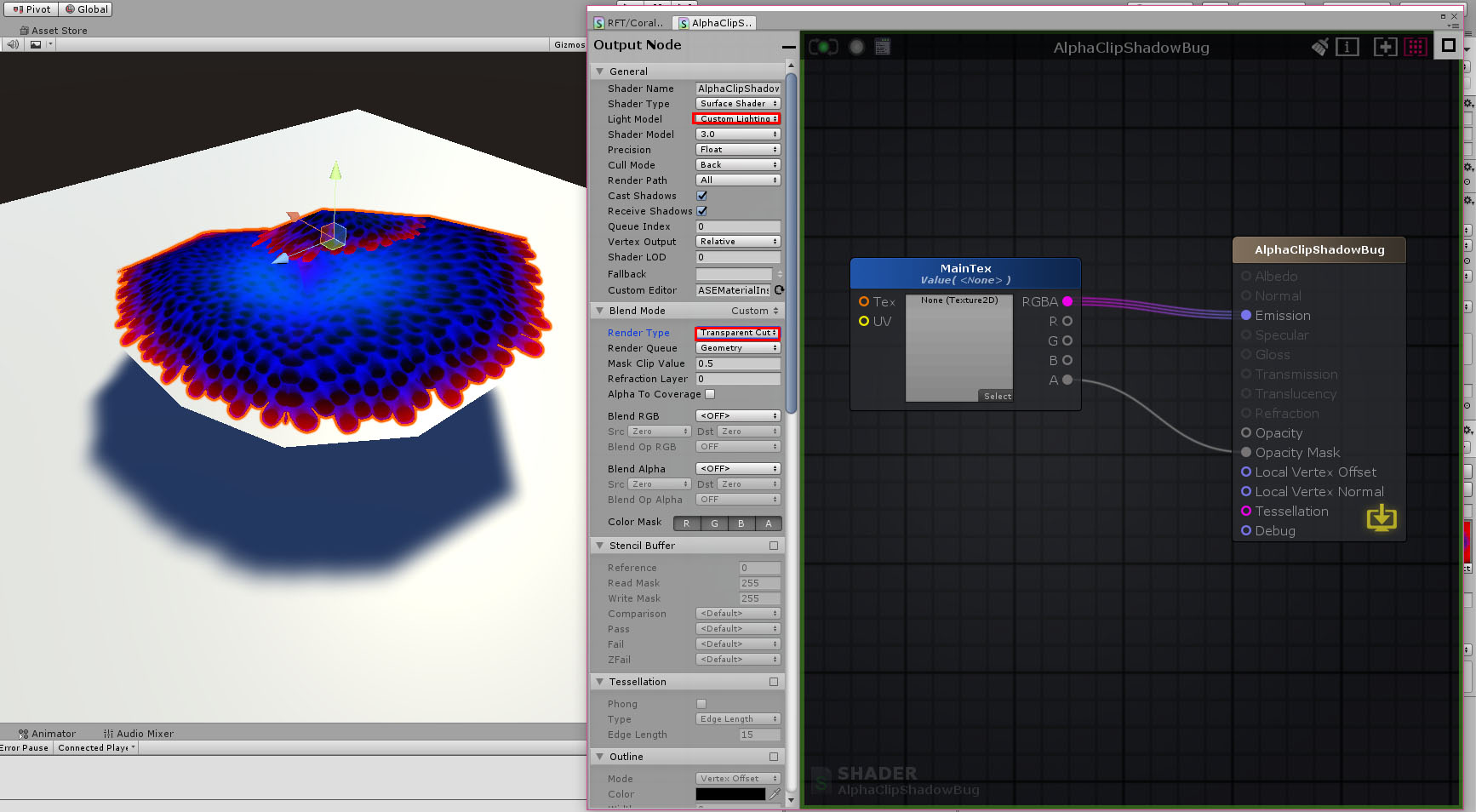Collapse the General section
Image resolution: width=1476 pixels, height=812 pixels.
click(600, 71)
